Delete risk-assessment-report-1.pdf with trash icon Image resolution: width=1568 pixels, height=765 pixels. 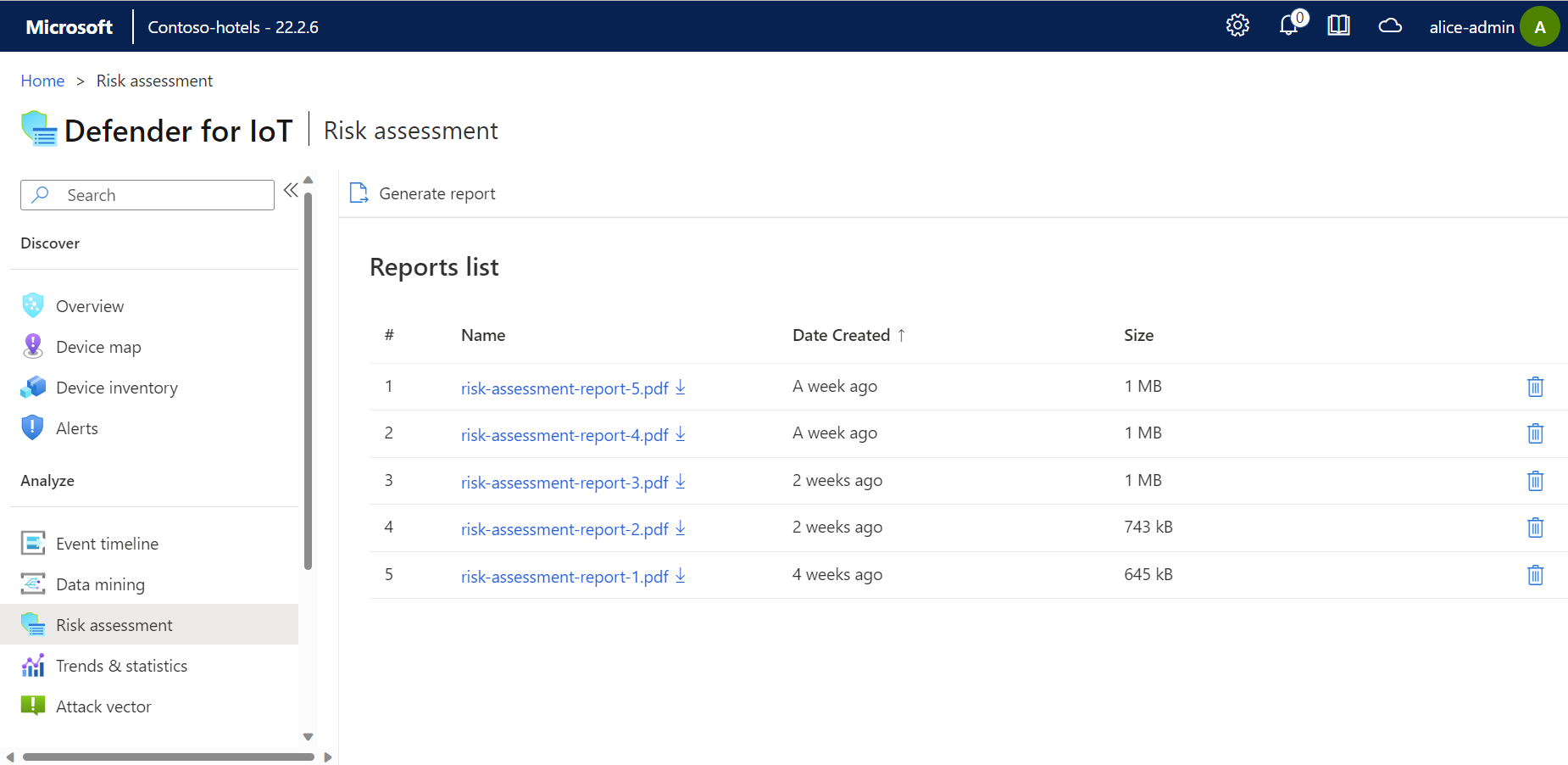pos(1535,575)
